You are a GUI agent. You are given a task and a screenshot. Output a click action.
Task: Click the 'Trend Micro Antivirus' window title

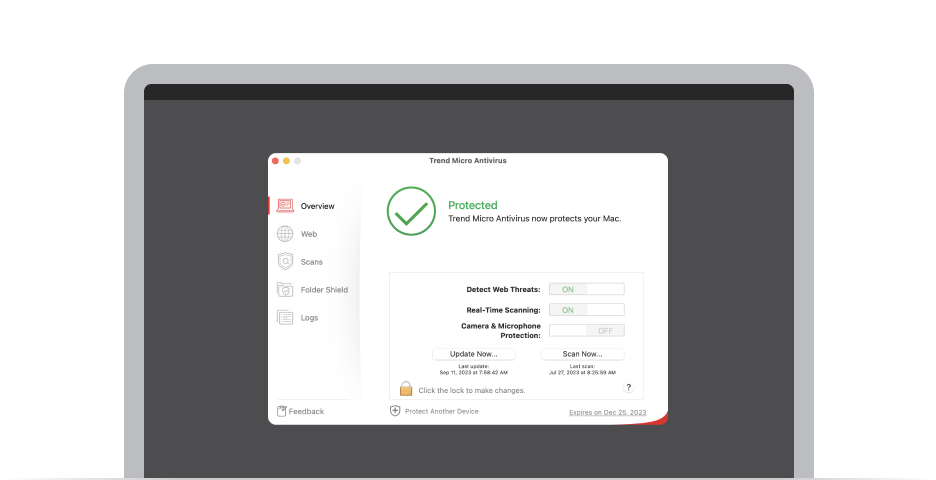tap(467, 161)
